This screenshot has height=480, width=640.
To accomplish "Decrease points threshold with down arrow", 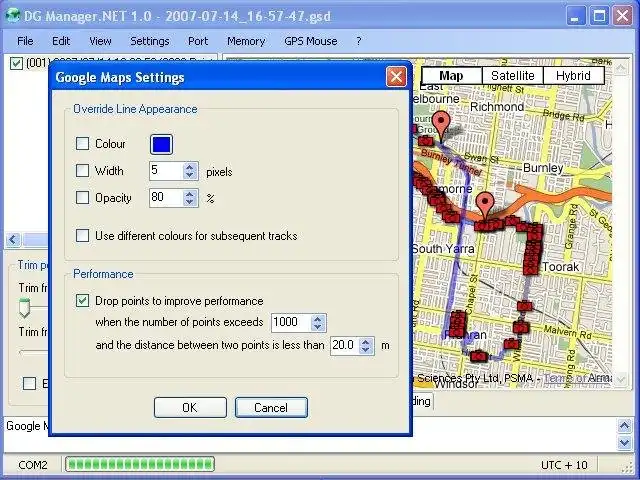I will [318, 327].
